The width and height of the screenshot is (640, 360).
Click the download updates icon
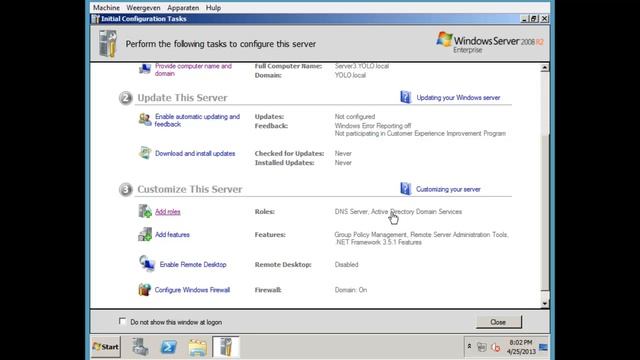click(x=144, y=153)
